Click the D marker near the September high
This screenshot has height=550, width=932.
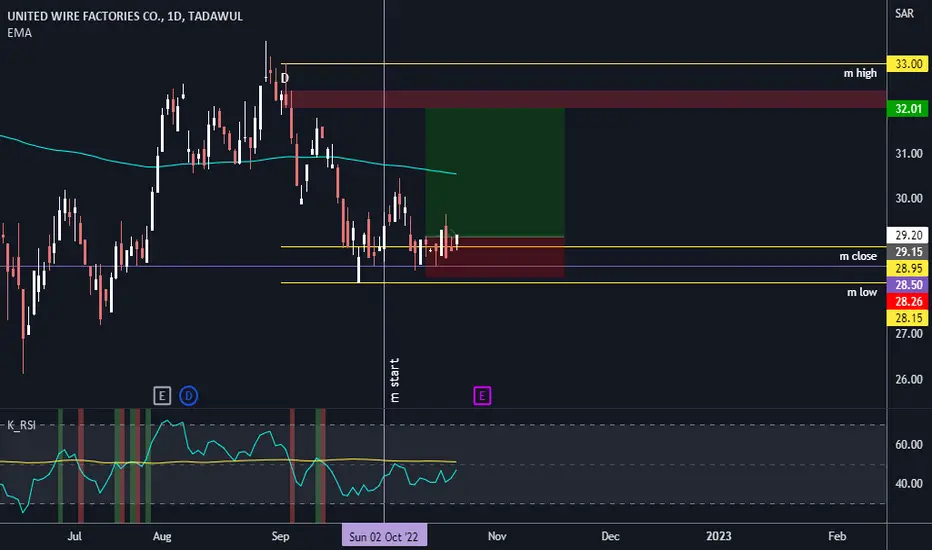click(x=285, y=78)
